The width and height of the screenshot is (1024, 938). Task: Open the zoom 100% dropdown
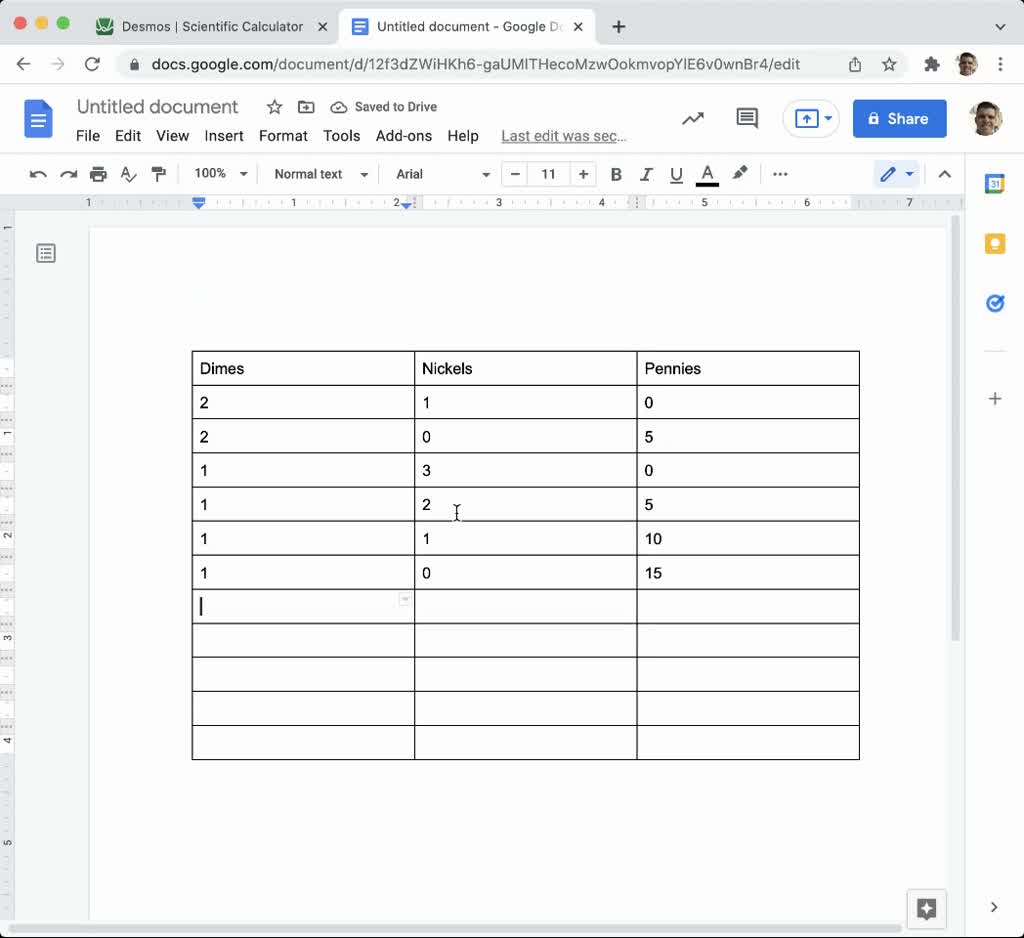220,174
